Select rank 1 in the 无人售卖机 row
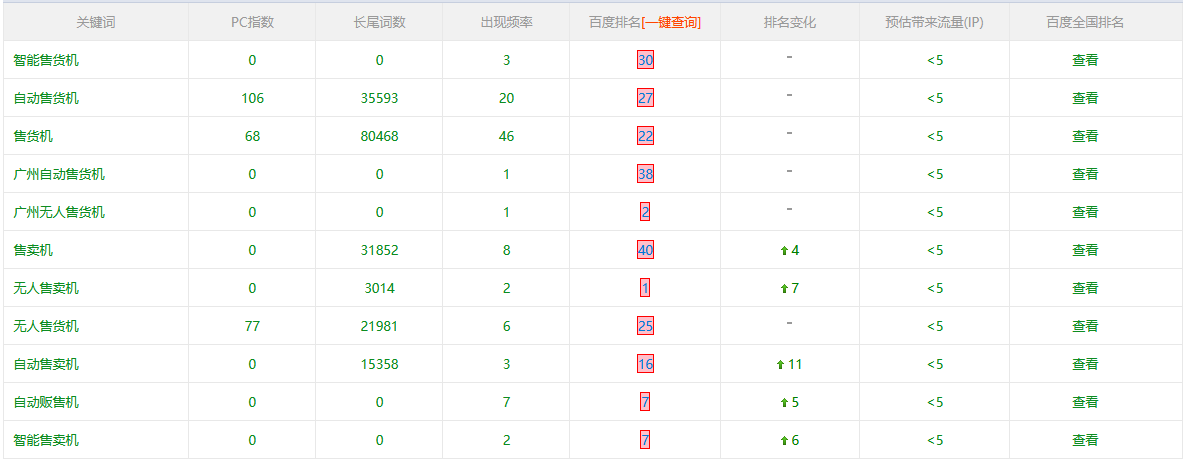The height and width of the screenshot is (464, 1189). (x=645, y=288)
